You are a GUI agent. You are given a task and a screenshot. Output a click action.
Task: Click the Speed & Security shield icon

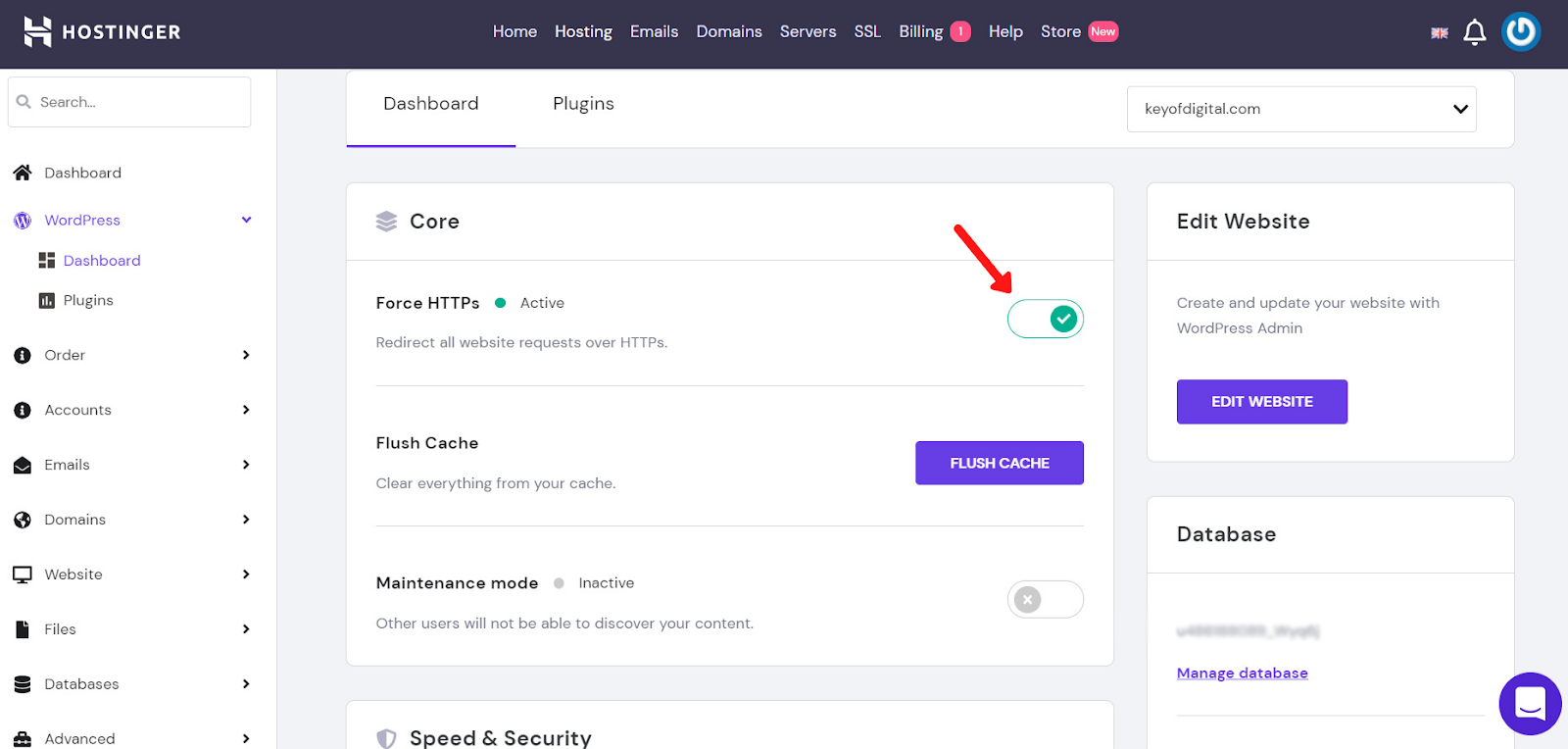pyautogui.click(x=387, y=738)
